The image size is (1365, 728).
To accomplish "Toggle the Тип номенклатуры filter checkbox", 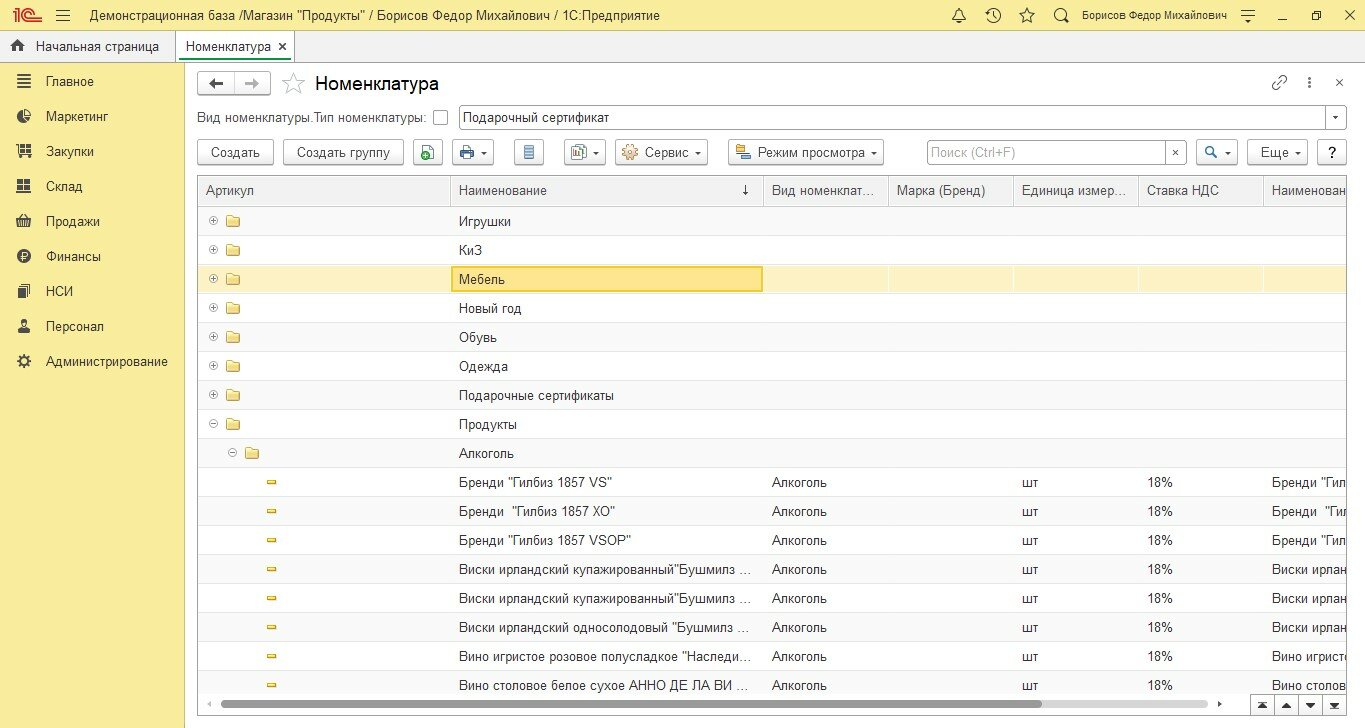I will (x=441, y=117).
